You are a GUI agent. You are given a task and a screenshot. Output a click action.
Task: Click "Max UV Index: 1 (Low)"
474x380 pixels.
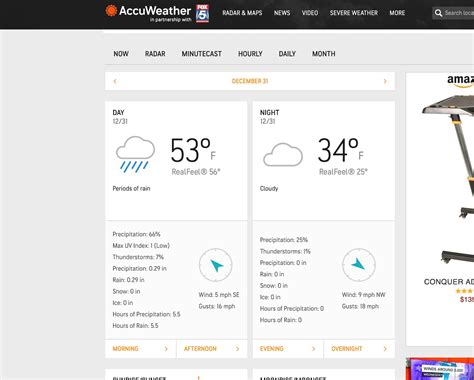tap(141, 246)
